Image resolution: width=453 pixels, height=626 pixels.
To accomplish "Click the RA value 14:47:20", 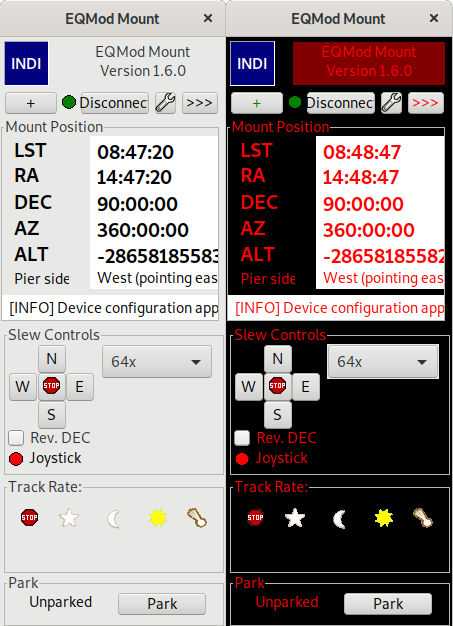I will click(135, 177).
